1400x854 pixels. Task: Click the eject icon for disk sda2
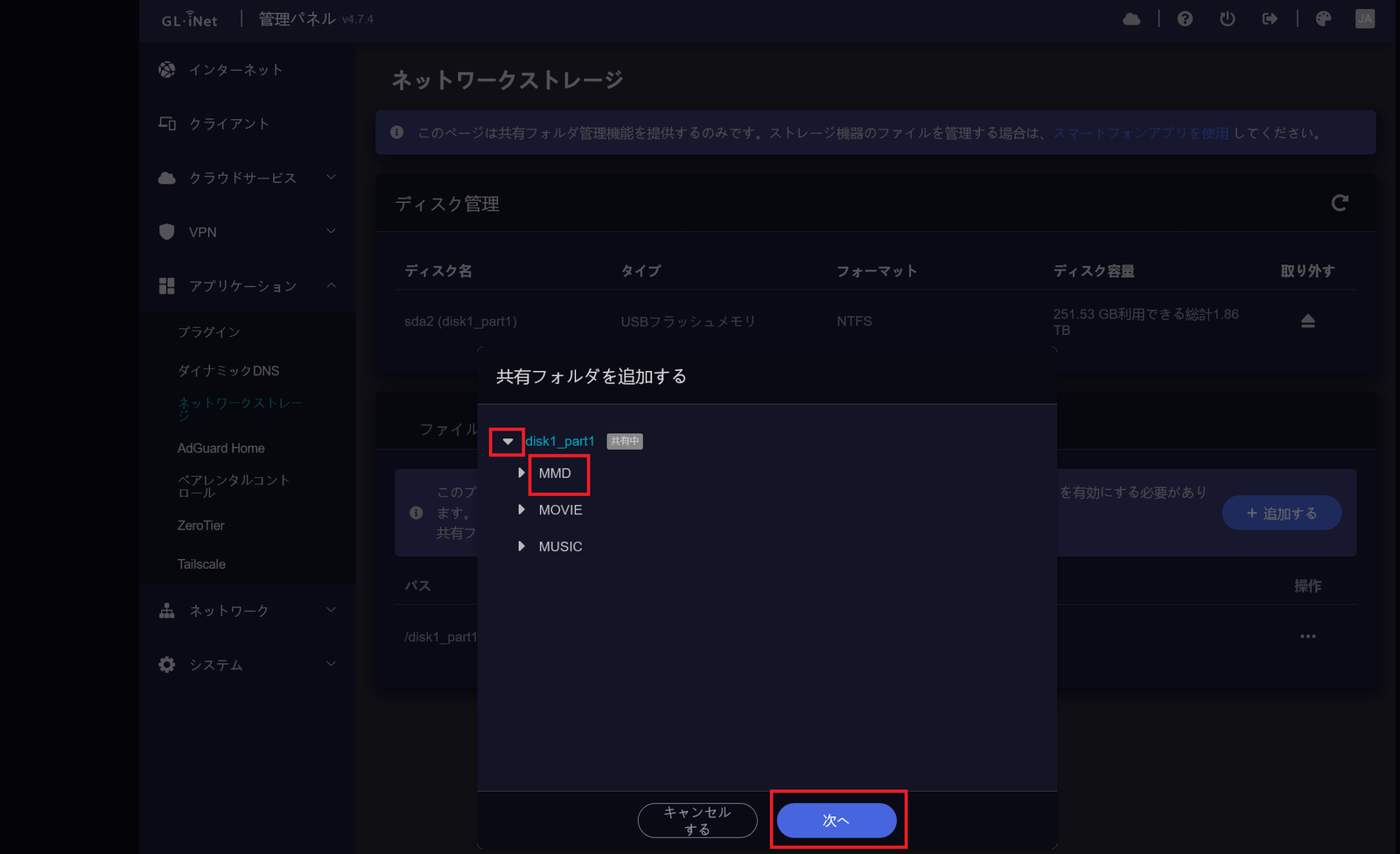point(1308,320)
